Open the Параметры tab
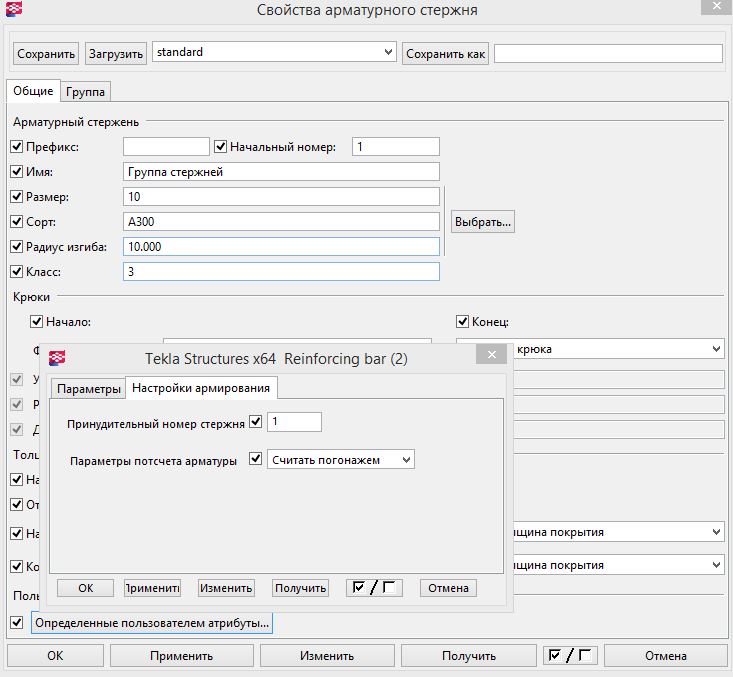This screenshot has height=677, width=733. click(88, 389)
